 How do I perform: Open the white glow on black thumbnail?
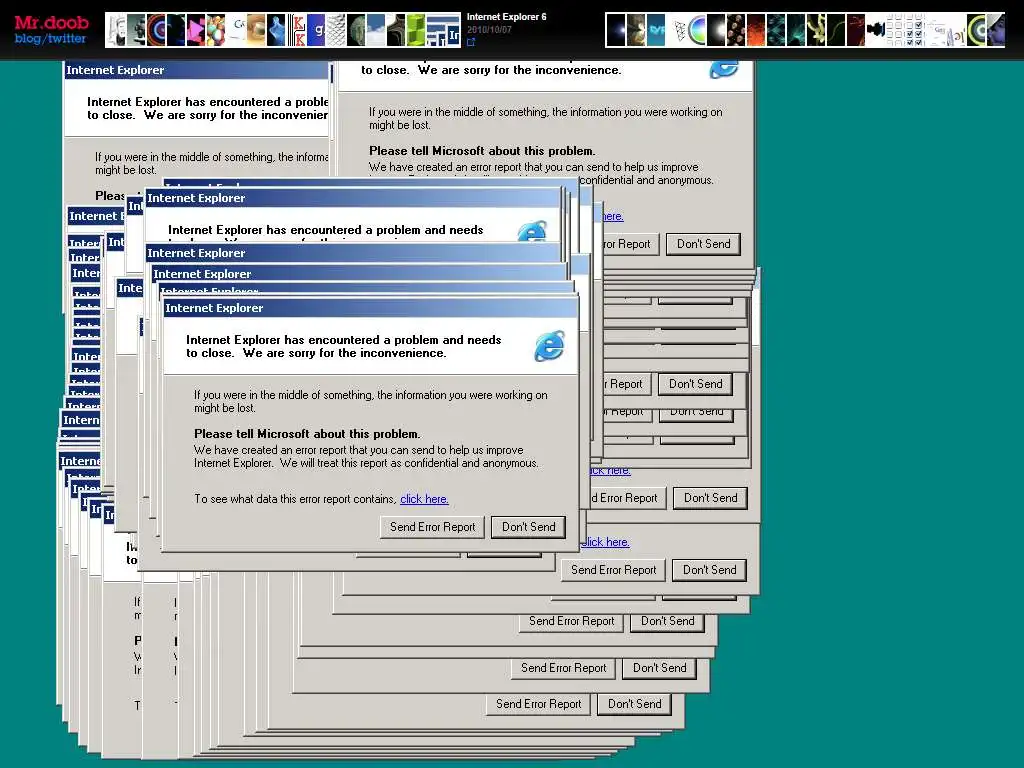[x=716, y=30]
